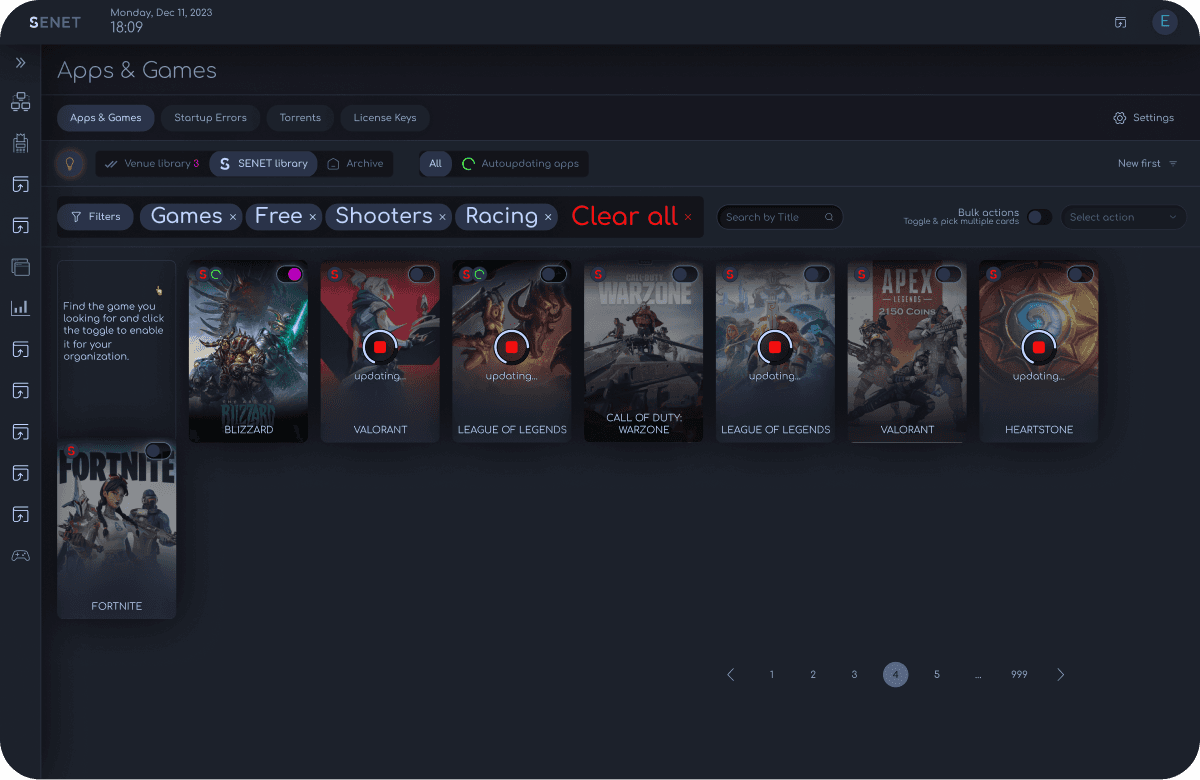Jump to last page 999
The image size is (1200, 780).
tap(1019, 675)
